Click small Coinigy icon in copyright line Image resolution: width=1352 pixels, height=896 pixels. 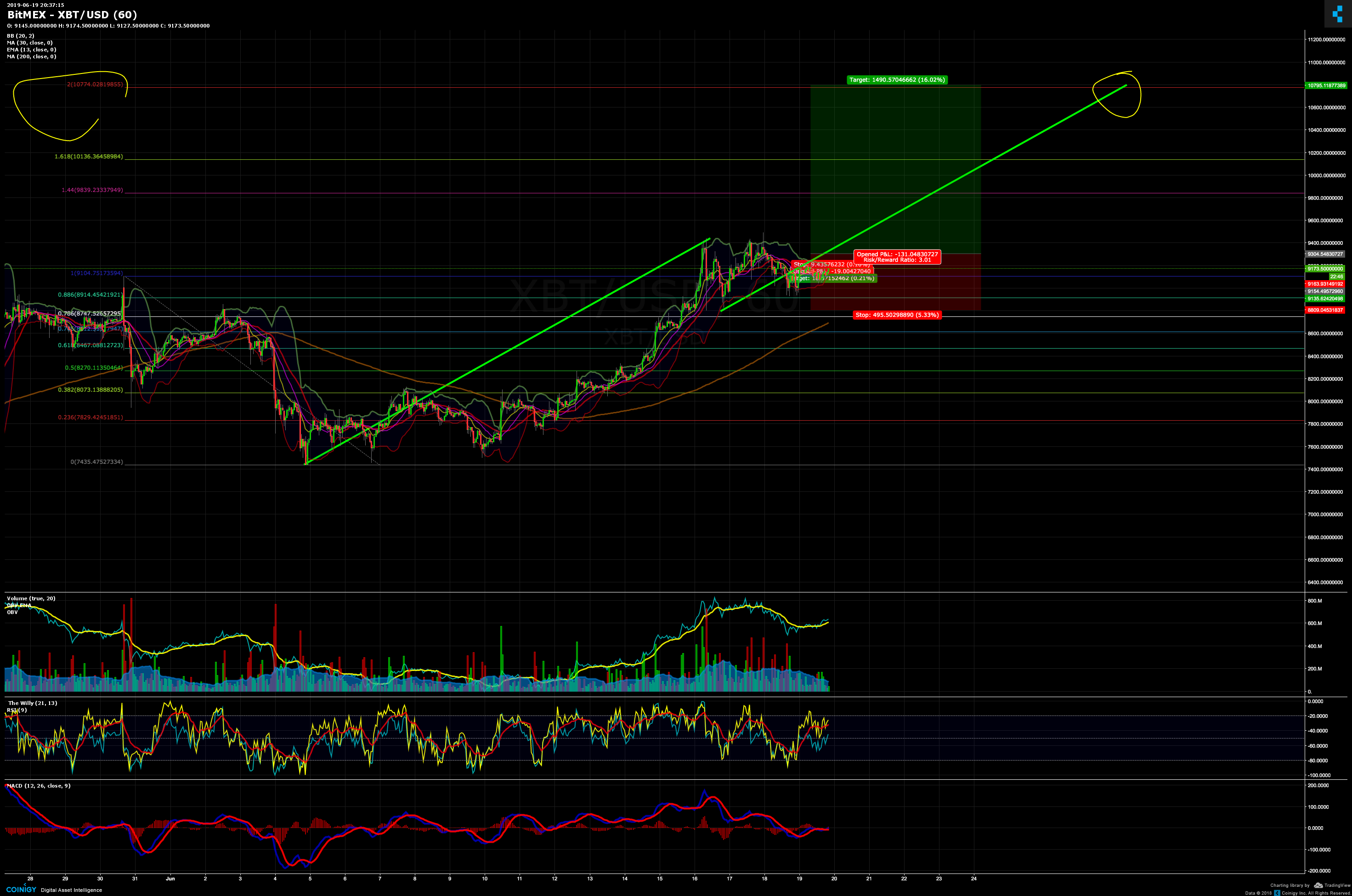click(1277, 893)
